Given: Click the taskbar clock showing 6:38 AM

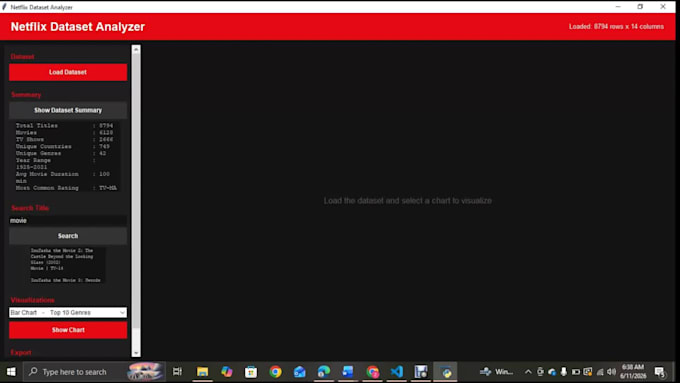Looking at the screenshot, I should tap(632, 372).
